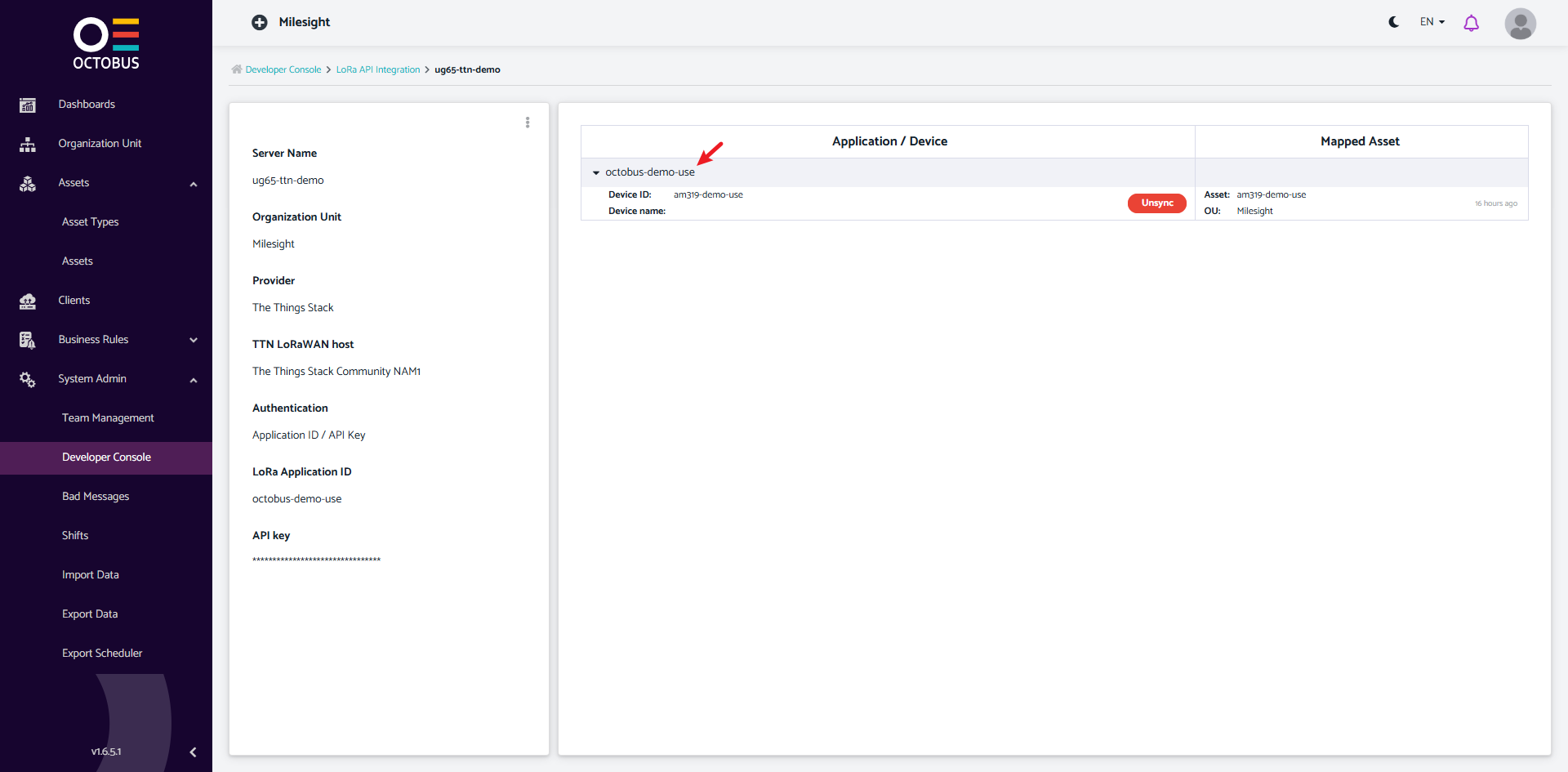The height and width of the screenshot is (772, 1568).
Task: Open the EN language dropdown
Action: [x=1432, y=22]
